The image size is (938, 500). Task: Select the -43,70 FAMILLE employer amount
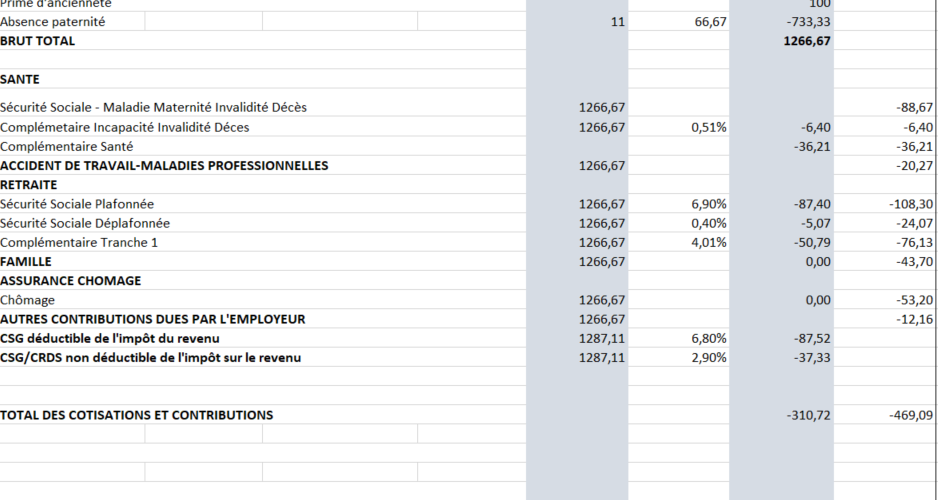coord(915,261)
